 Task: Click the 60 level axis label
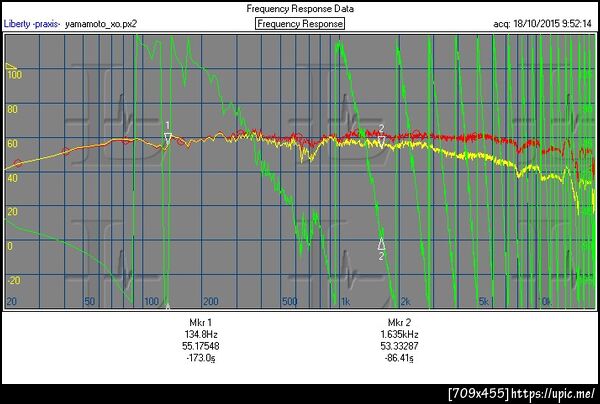(x=12, y=144)
